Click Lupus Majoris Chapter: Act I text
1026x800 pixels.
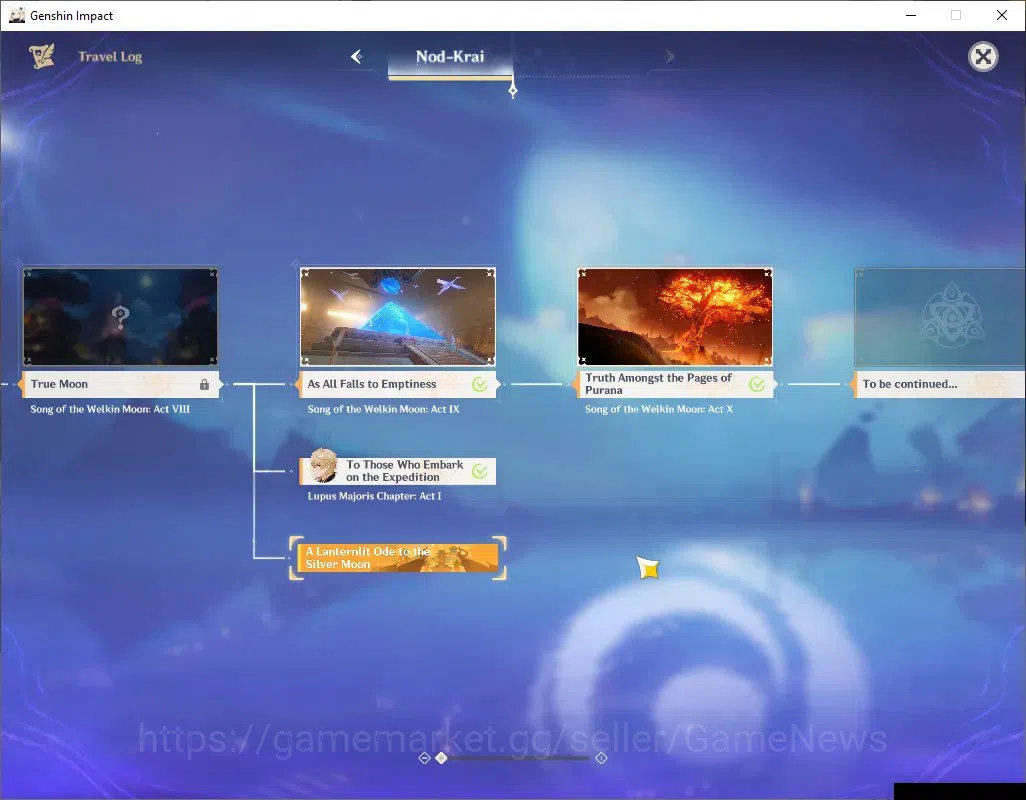pos(374,496)
